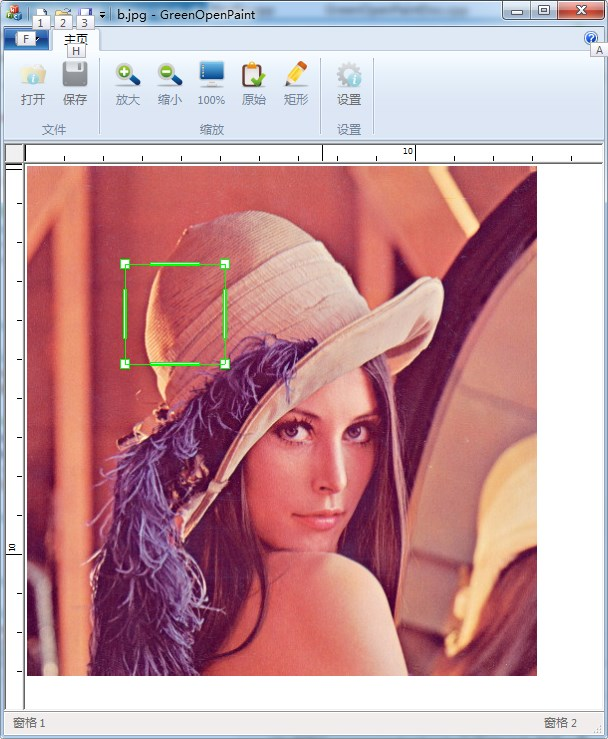
Task: Open the application menu button F
Action: tap(26, 39)
